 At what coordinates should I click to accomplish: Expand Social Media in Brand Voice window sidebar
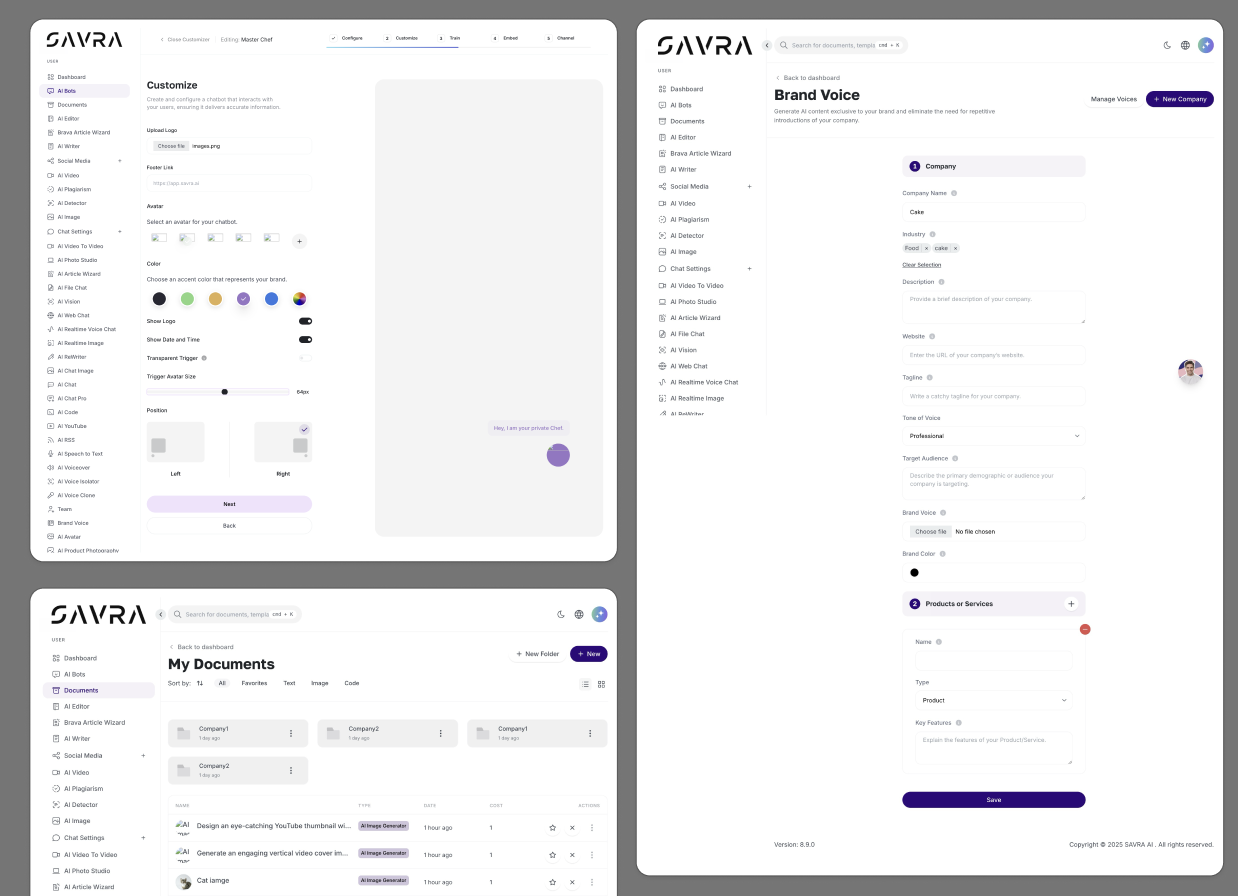(x=749, y=186)
